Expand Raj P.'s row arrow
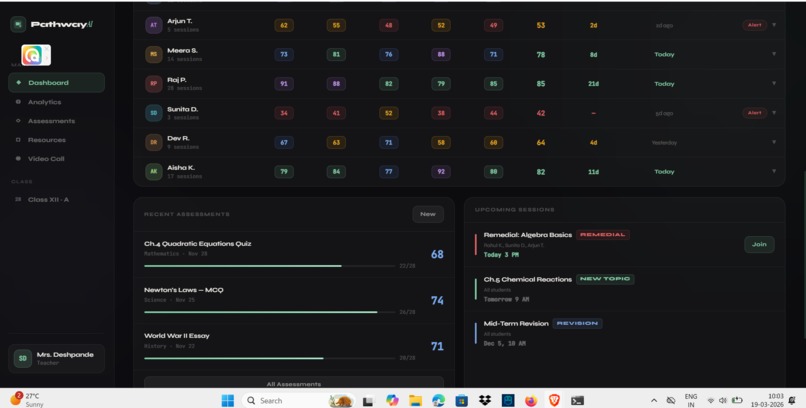The height and width of the screenshot is (408, 806). (774, 83)
